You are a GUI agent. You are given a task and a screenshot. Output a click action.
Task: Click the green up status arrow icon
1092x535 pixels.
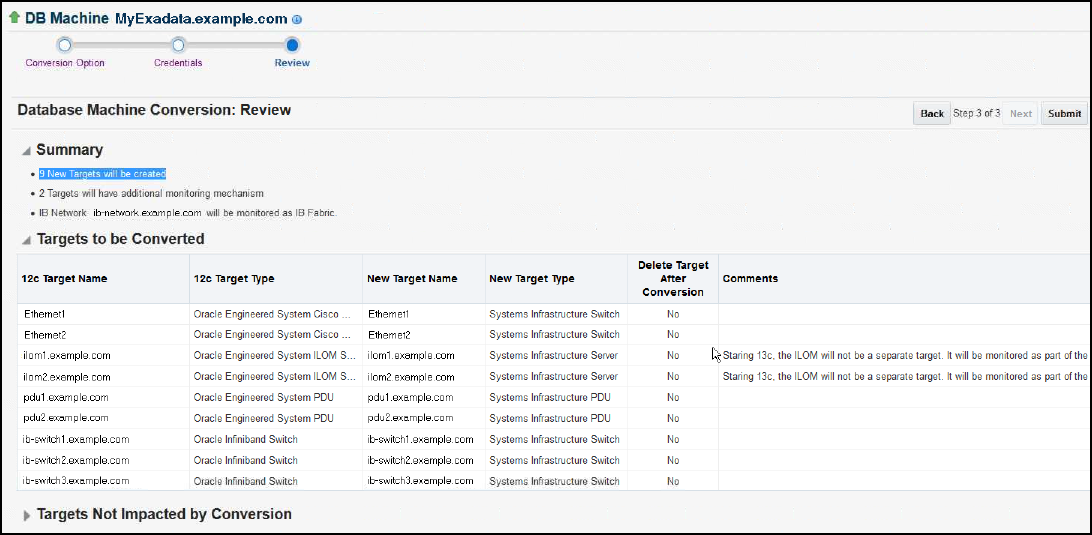(x=14, y=18)
